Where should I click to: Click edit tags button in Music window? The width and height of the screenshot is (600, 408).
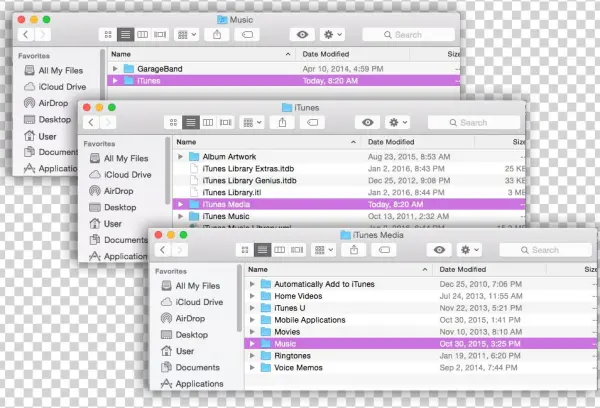coord(247,35)
